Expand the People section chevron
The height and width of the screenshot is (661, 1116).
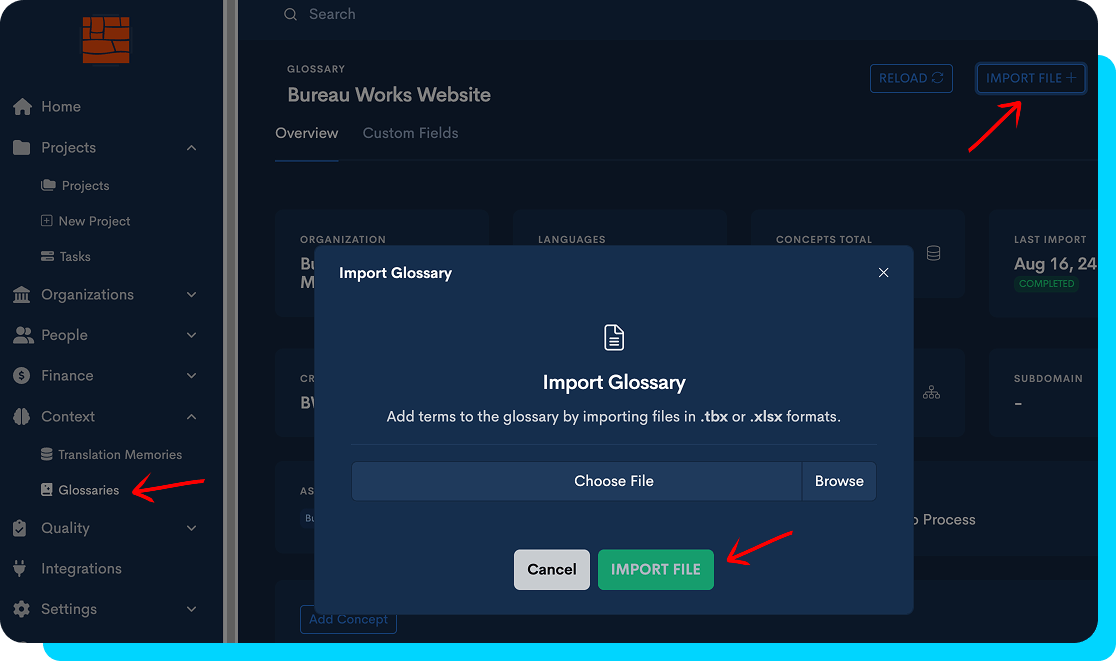tap(191, 335)
